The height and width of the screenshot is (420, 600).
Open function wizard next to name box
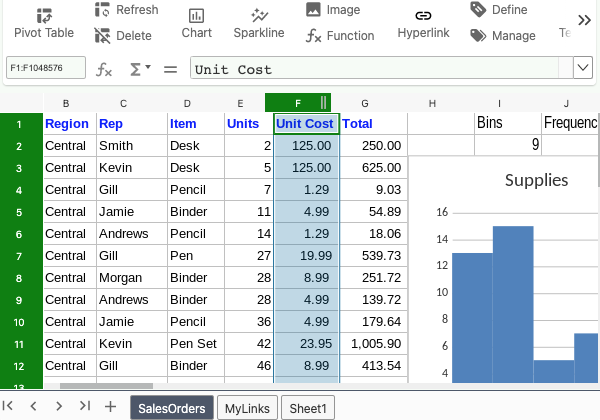tap(104, 69)
